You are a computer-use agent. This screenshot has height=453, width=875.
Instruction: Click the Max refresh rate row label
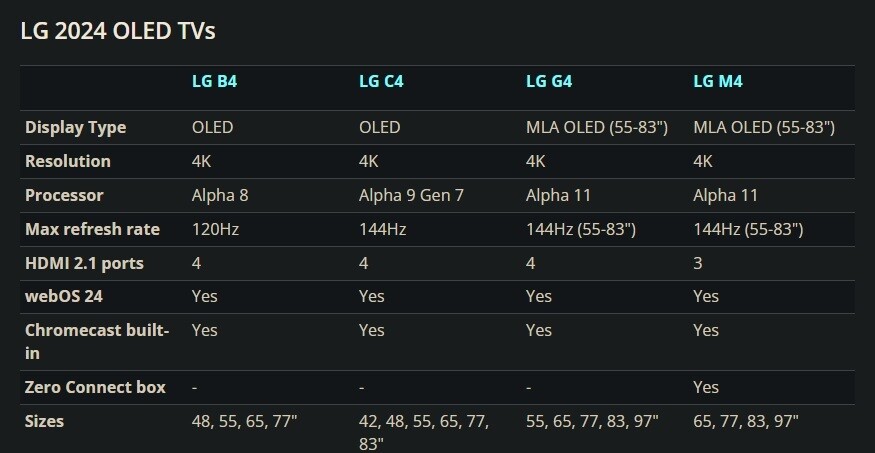(x=92, y=229)
